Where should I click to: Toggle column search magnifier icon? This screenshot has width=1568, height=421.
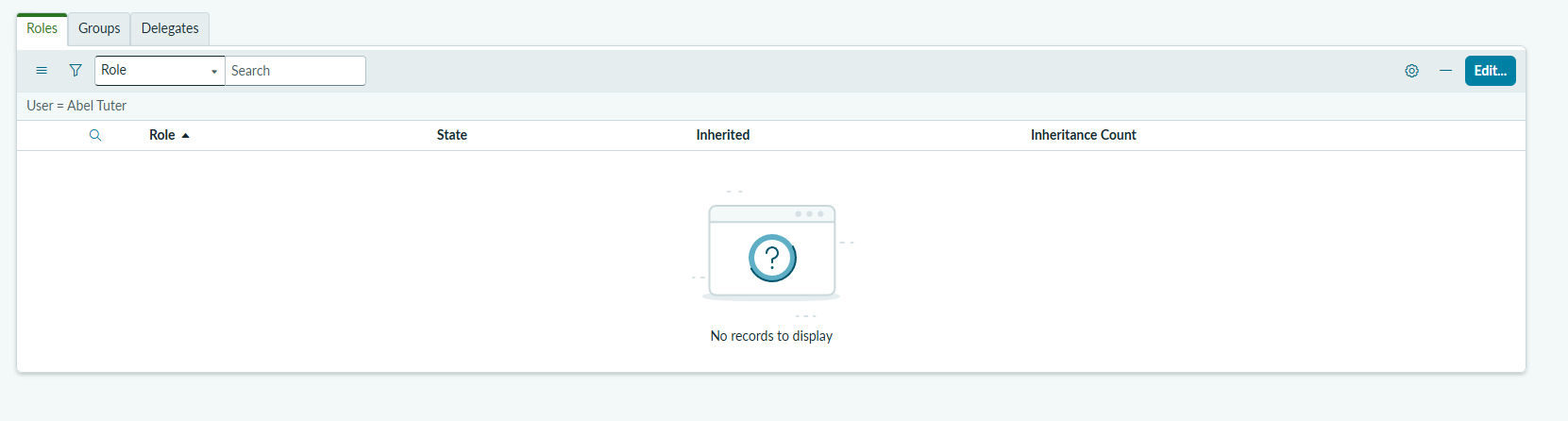[x=95, y=135]
